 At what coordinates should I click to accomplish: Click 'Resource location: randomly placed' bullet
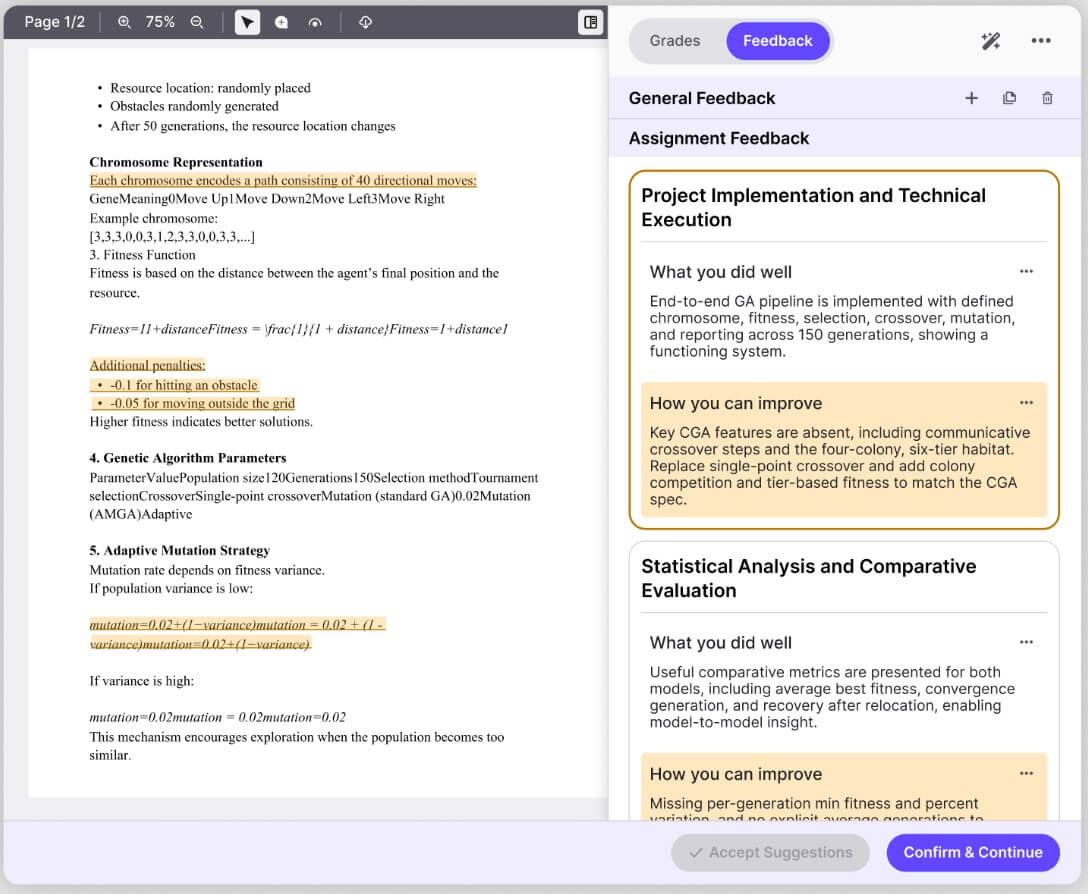click(210, 88)
